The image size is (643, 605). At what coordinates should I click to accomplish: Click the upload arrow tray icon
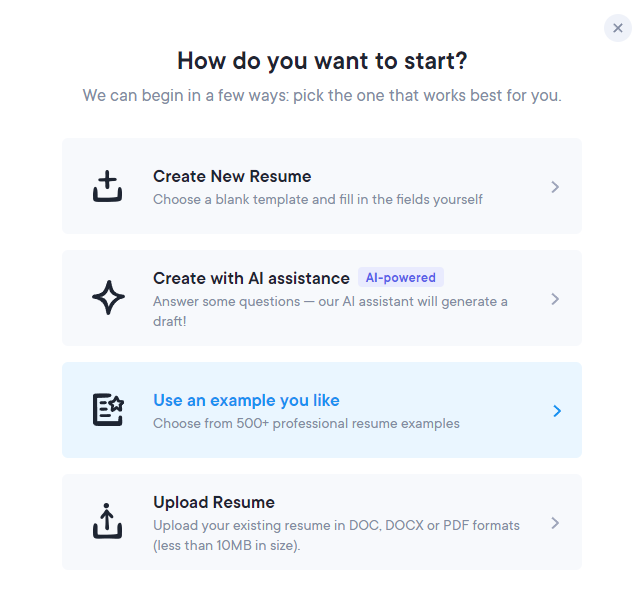pyautogui.click(x=107, y=521)
